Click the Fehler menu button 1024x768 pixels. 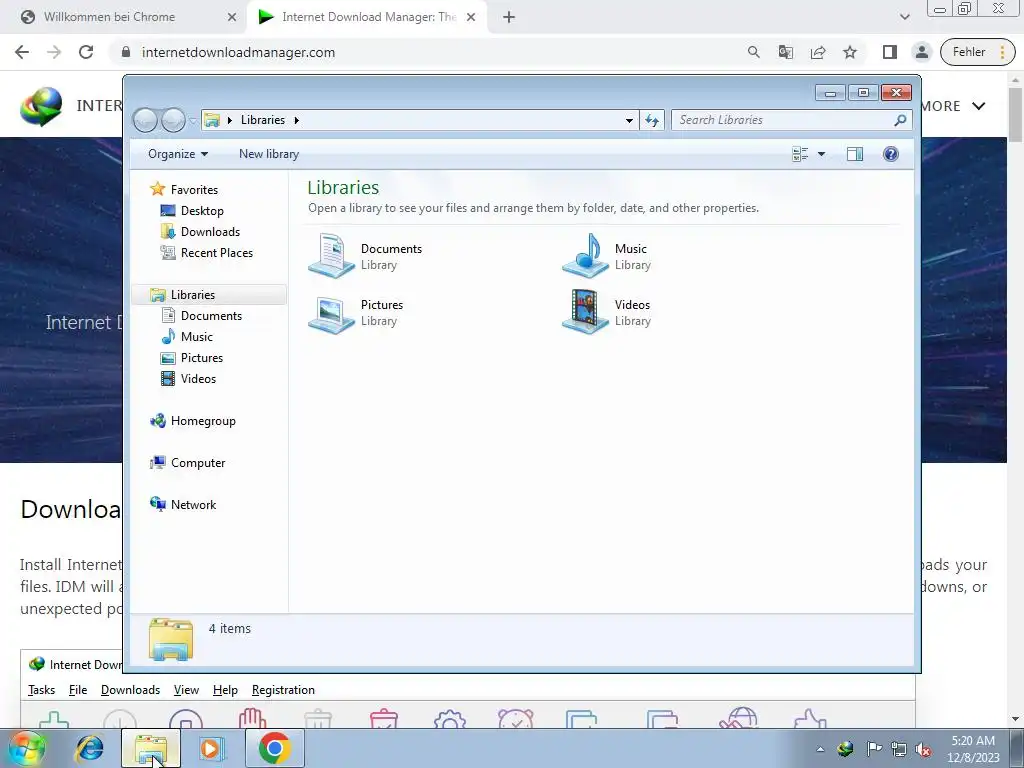(978, 52)
